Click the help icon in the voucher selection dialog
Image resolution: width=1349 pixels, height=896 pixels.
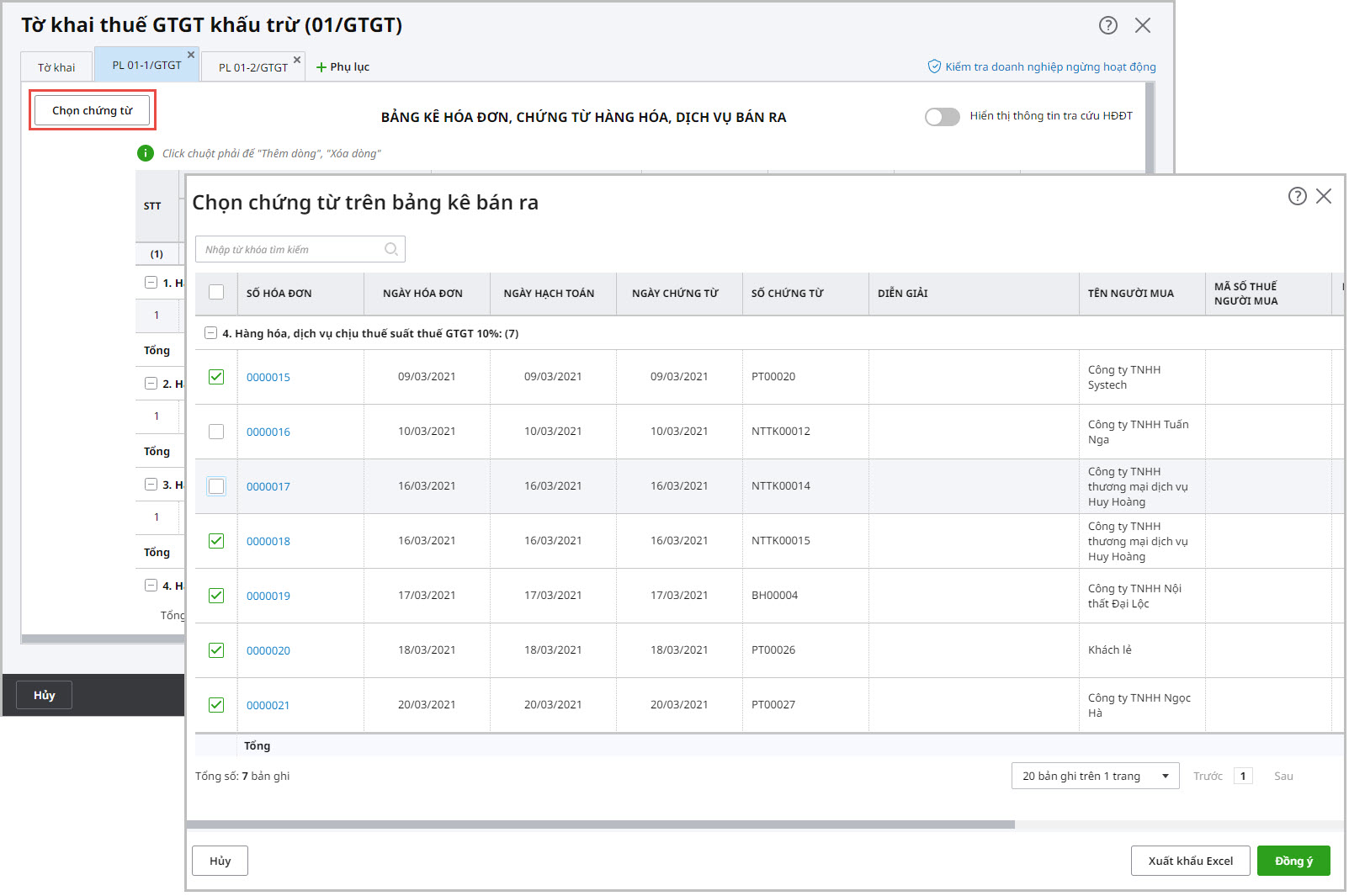point(1297,196)
